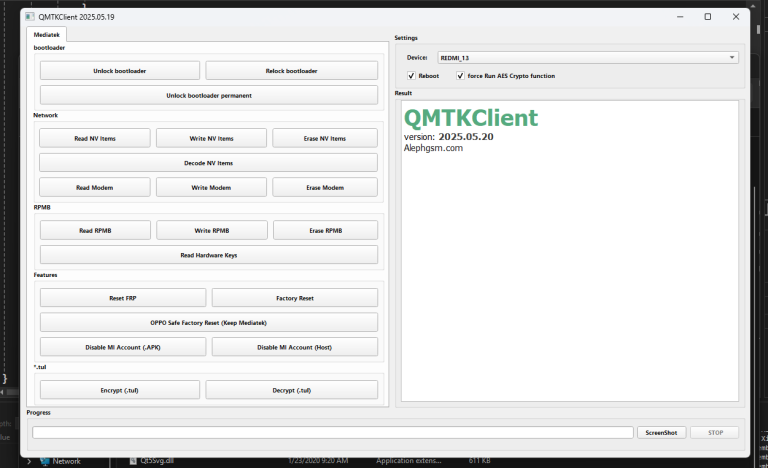The height and width of the screenshot is (468, 768).
Task: Toggle force Run AES Crypto function checkbox
Action: tap(460, 76)
